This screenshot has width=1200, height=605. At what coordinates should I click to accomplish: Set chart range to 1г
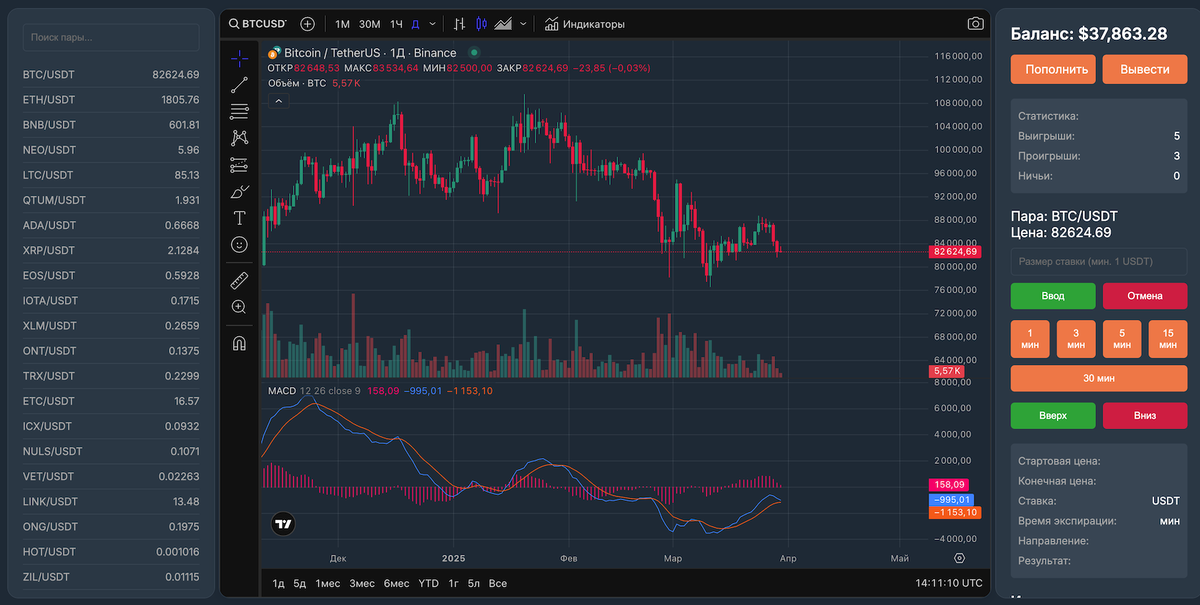tap(453, 583)
